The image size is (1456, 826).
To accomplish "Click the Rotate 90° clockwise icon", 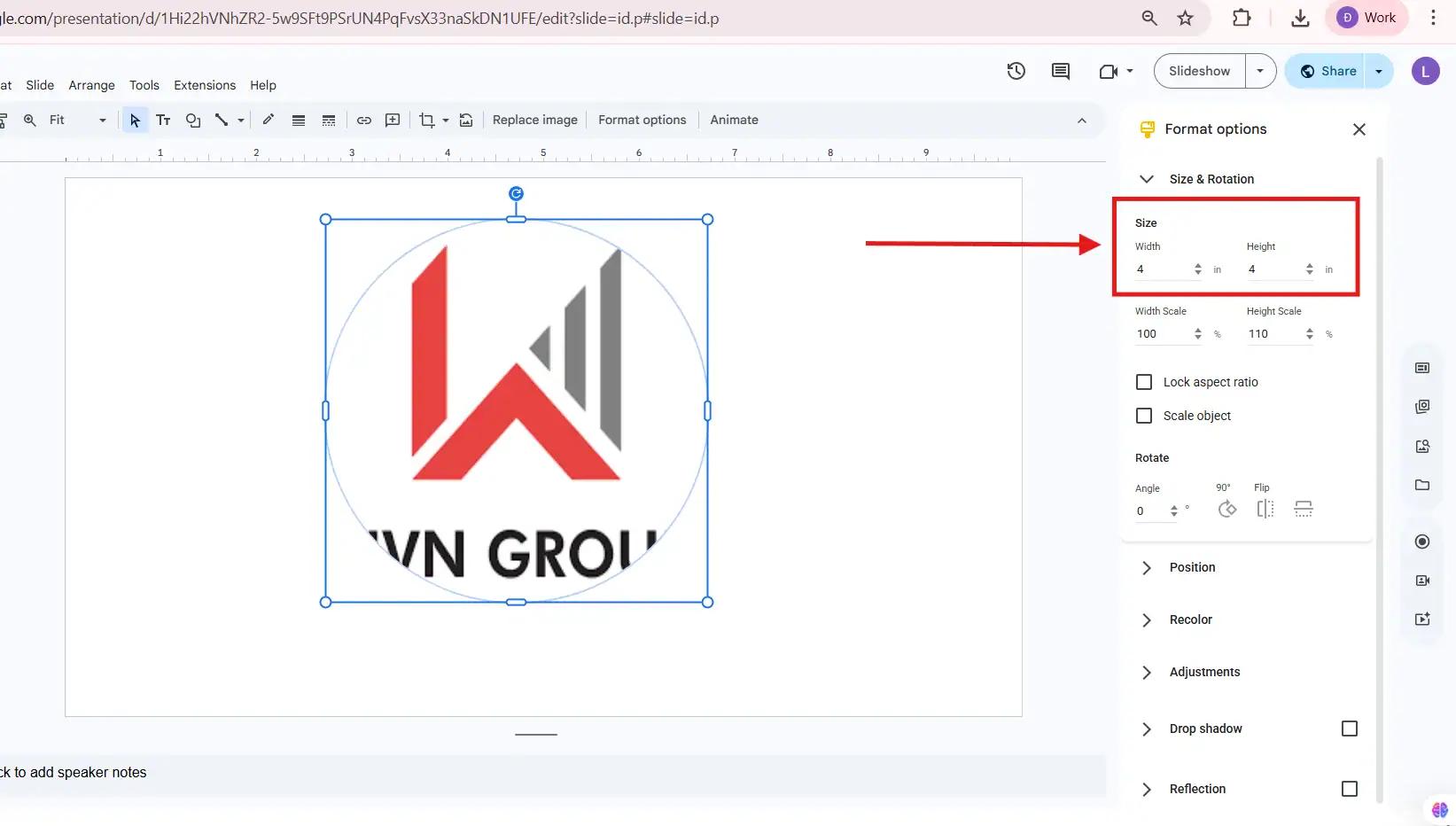I will [1226, 509].
